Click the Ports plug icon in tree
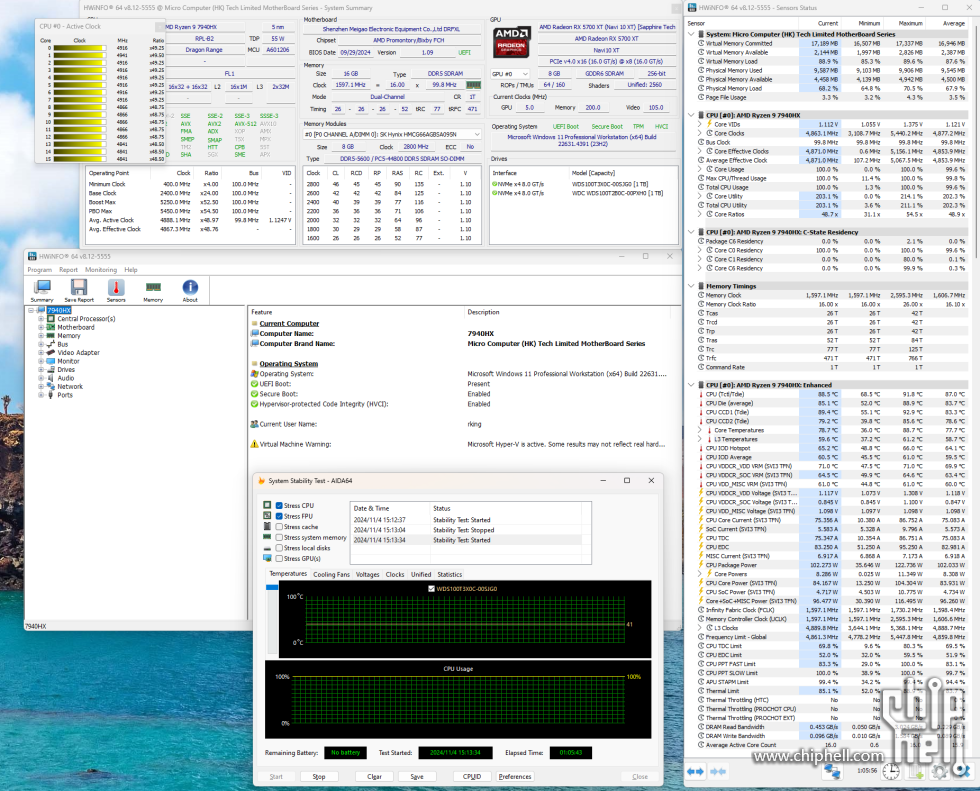Image resolution: width=980 pixels, height=791 pixels. pyautogui.click(x=51, y=395)
